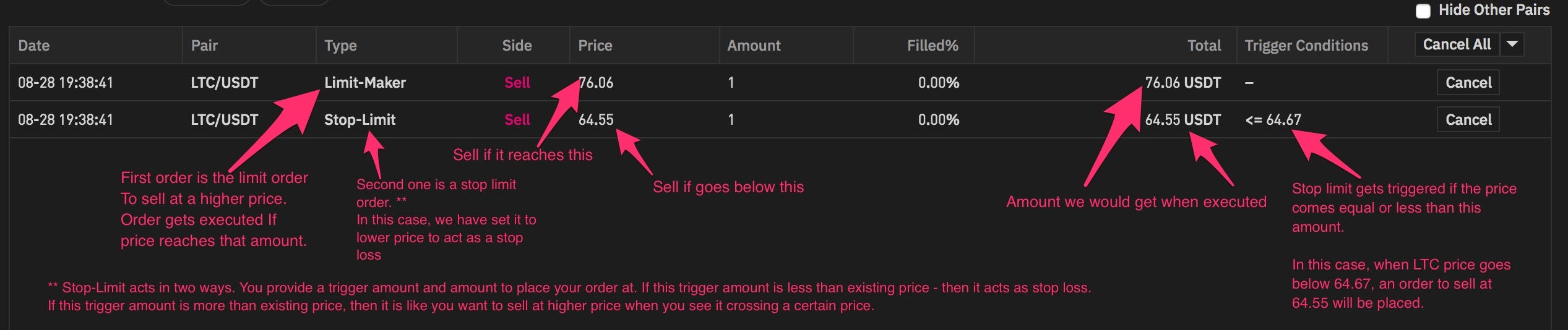Cancel the Stop-Limit sell order
This screenshot has width=1568, height=330.
pyautogui.click(x=1468, y=119)
